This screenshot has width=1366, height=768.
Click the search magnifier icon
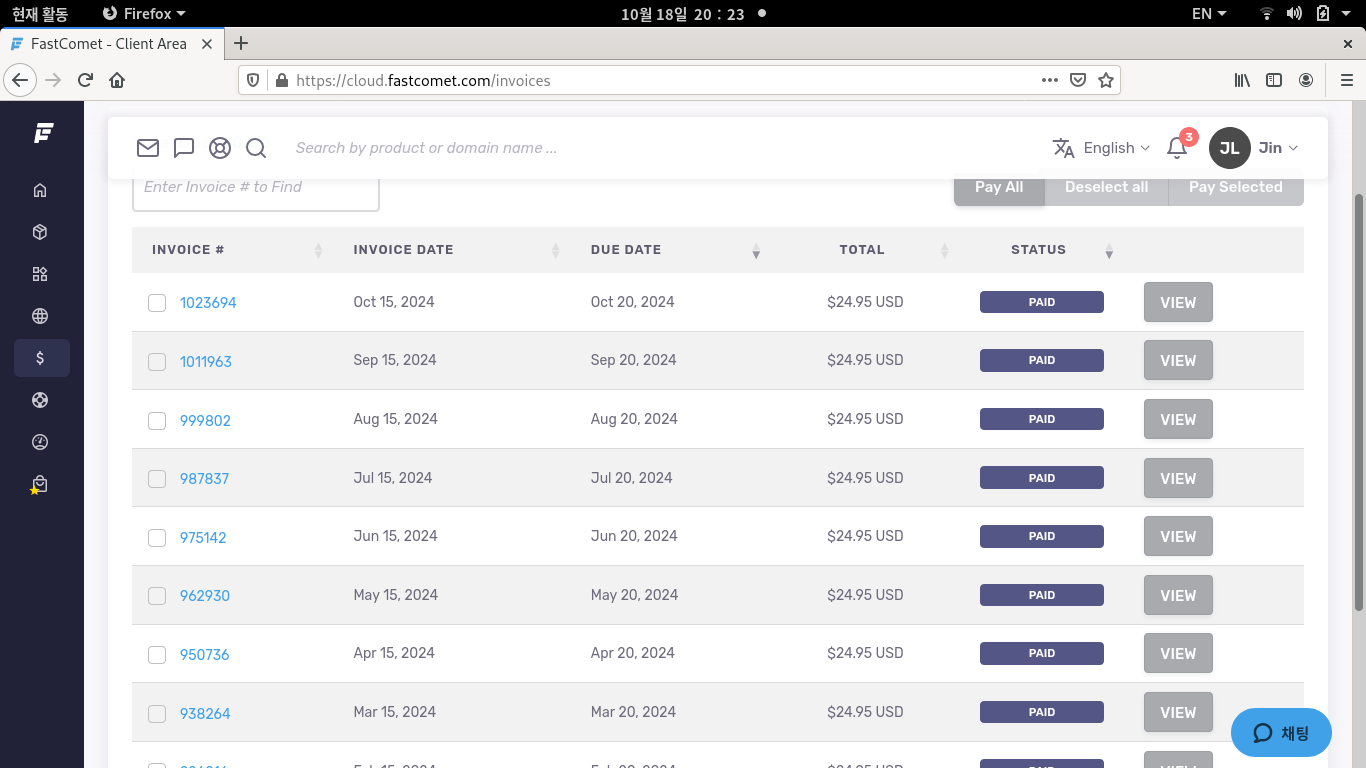pyautogui.click(x=256, y=148)
